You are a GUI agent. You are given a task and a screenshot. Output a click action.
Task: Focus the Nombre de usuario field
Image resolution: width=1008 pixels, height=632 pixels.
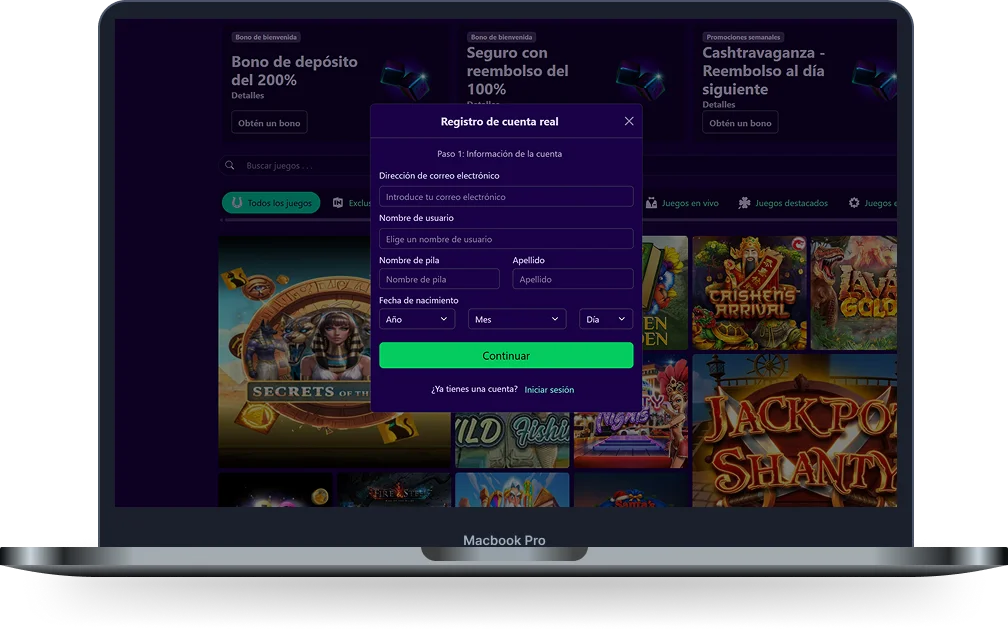506,239
